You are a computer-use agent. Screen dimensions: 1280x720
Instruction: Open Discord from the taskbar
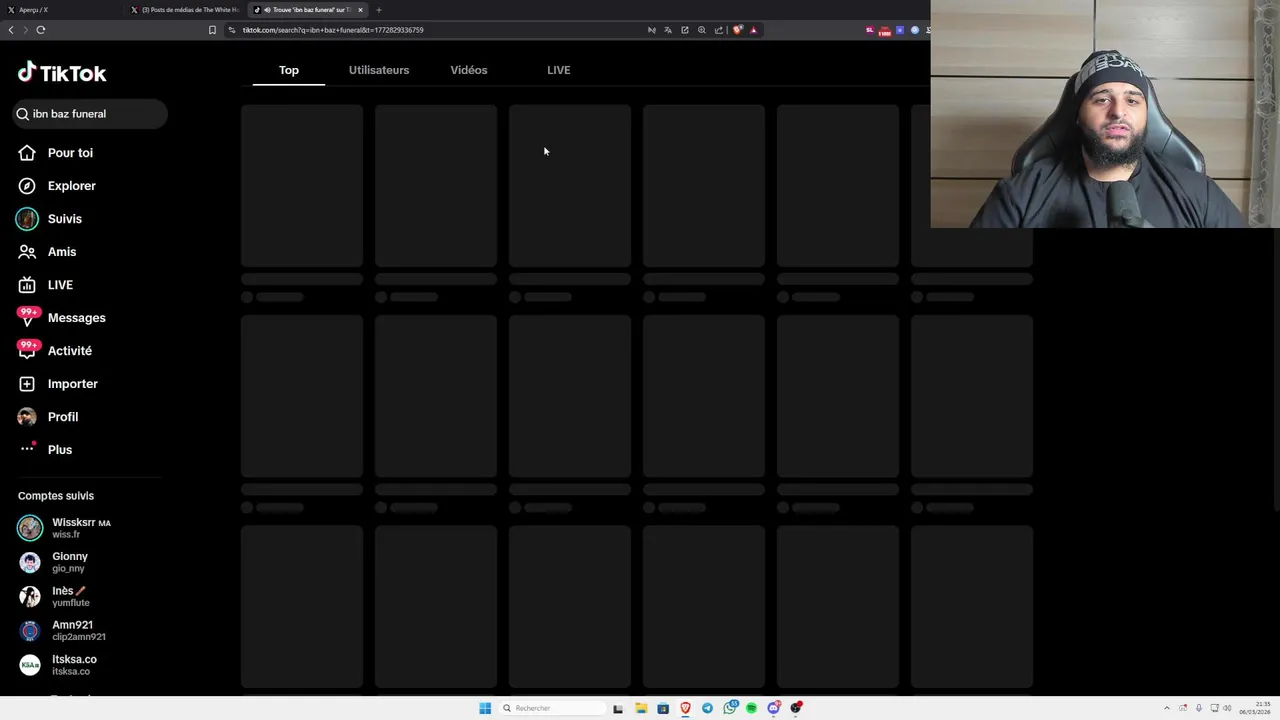coord(774,708)
